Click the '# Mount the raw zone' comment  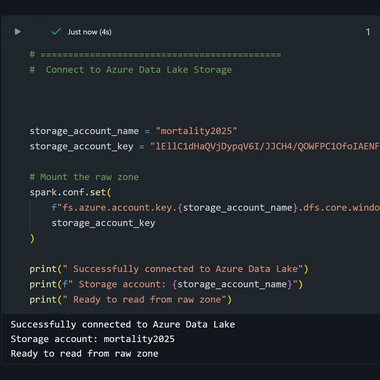tap(84, 177)
